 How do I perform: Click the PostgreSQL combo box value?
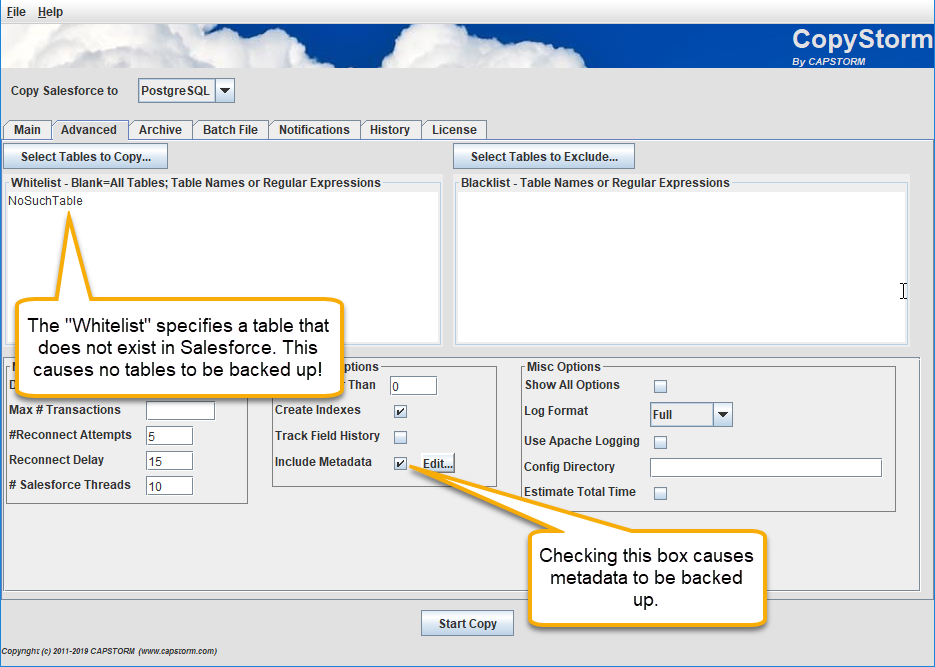pos(177,91)
